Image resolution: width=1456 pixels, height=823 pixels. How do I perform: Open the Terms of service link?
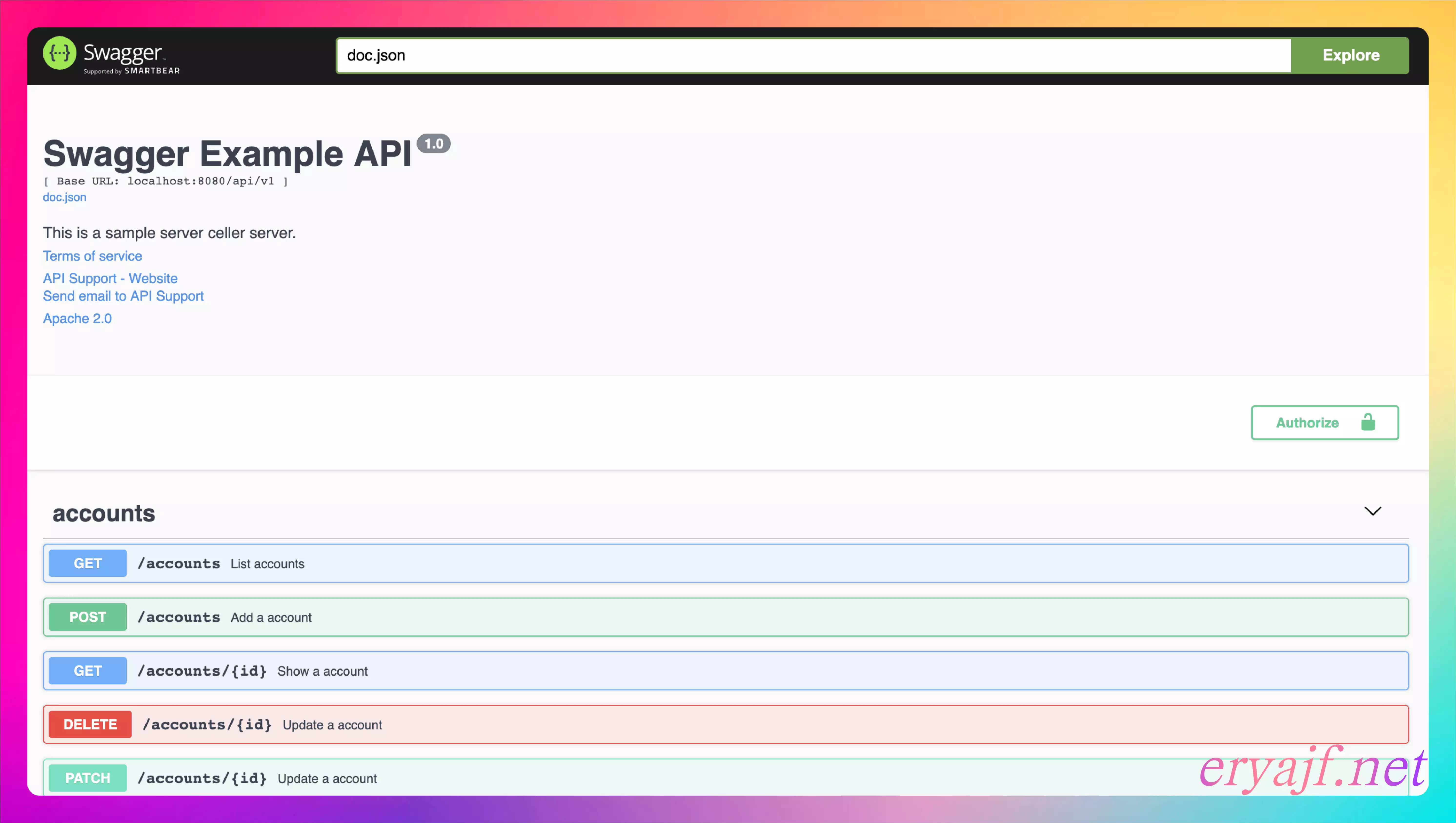point(93,256)
